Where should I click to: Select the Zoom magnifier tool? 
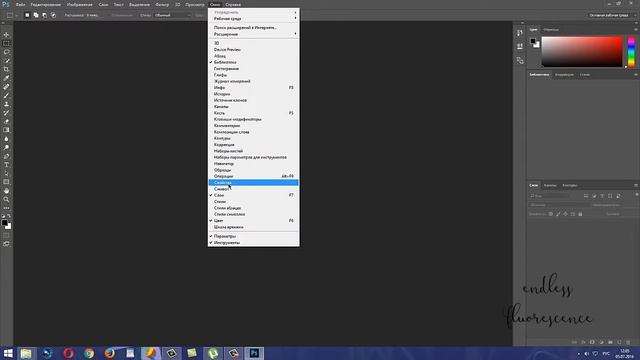[x=6, y=200]
